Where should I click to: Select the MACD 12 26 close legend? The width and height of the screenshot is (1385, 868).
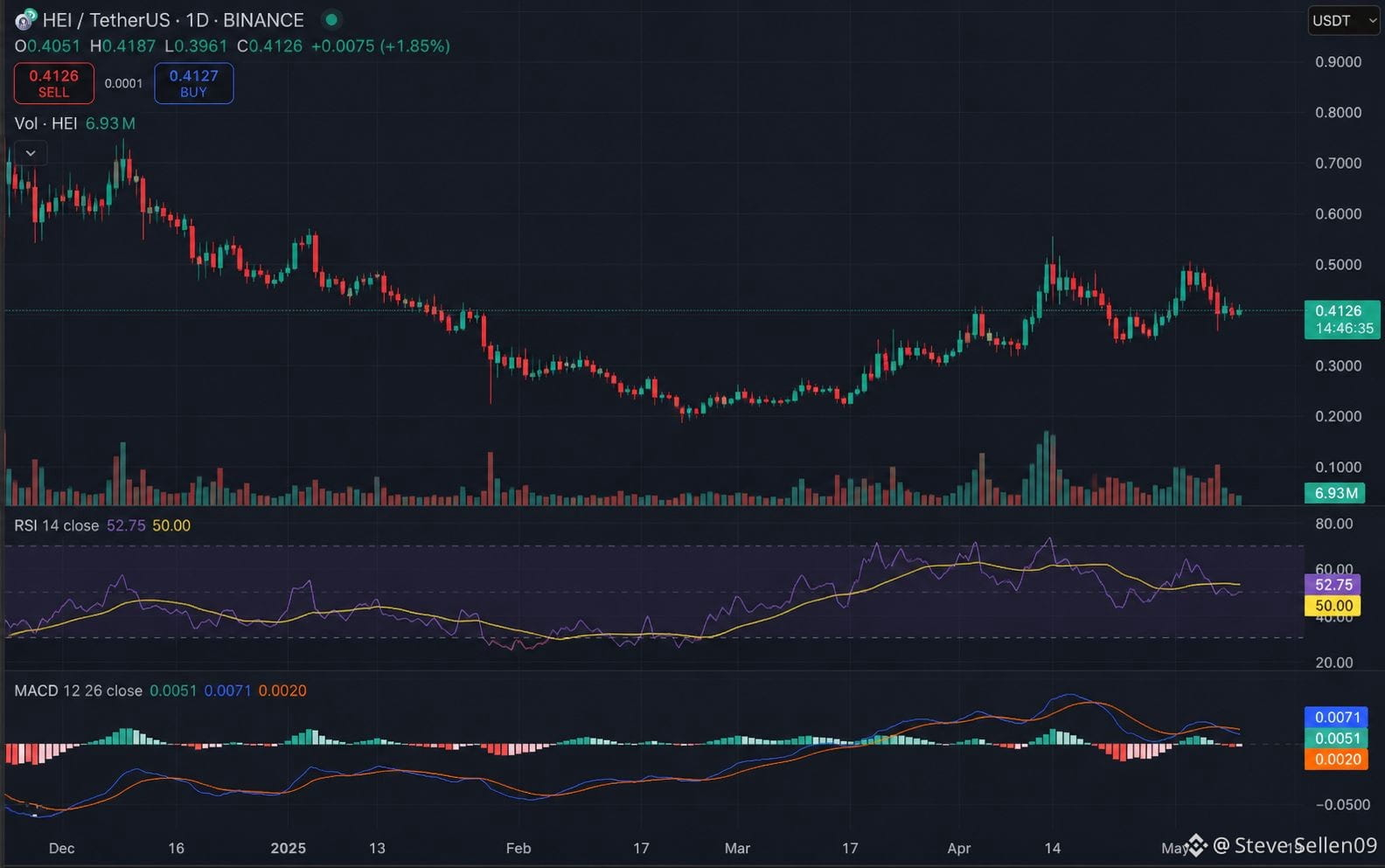pyautogui.click(x=78, y=691)
